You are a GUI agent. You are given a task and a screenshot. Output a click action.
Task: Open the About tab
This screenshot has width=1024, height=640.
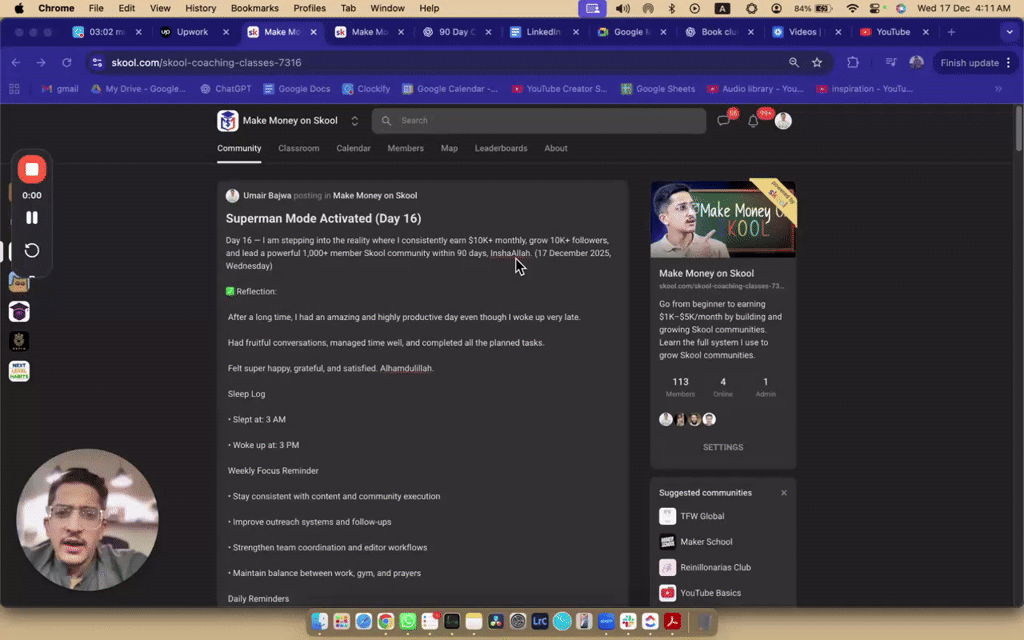[556, 148]
